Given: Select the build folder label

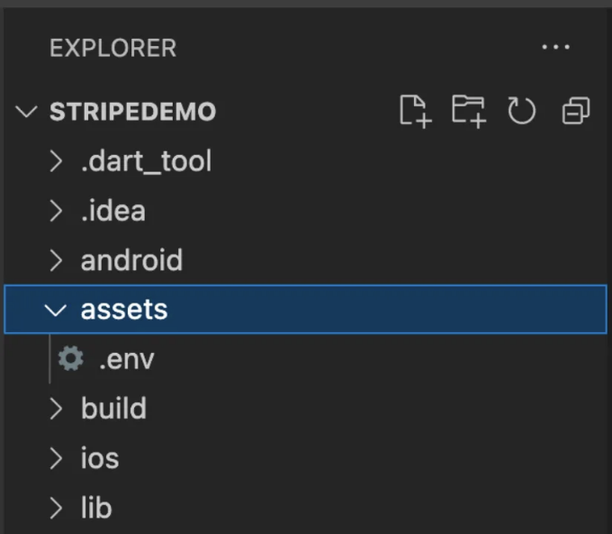Looking at the screenshot, I should pyautogui.click(x=114, y=408).
